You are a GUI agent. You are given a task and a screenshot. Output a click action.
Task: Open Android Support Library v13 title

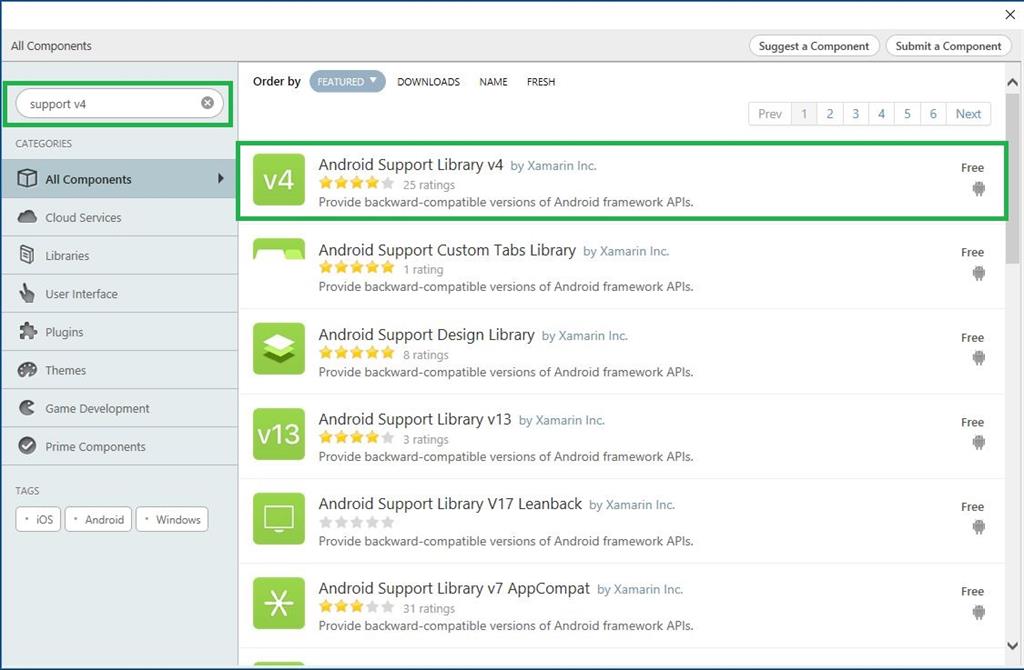coord(415,419)
